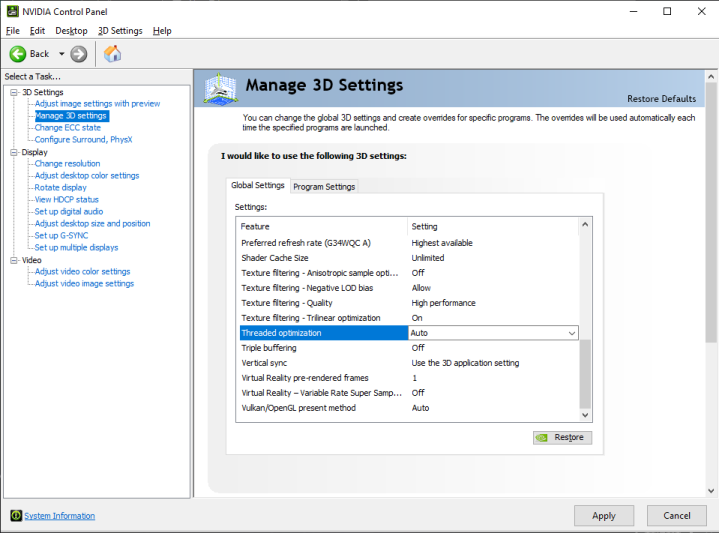The image size is (719, 533).
Task: Click the System Information icon at bottom left
Action: tap(15, 516)
